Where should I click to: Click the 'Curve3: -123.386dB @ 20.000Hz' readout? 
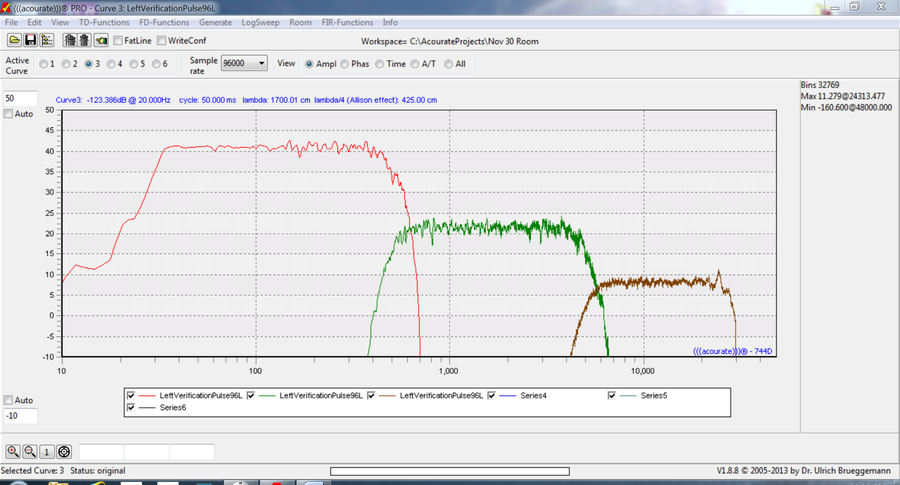(x=113, y=100)
